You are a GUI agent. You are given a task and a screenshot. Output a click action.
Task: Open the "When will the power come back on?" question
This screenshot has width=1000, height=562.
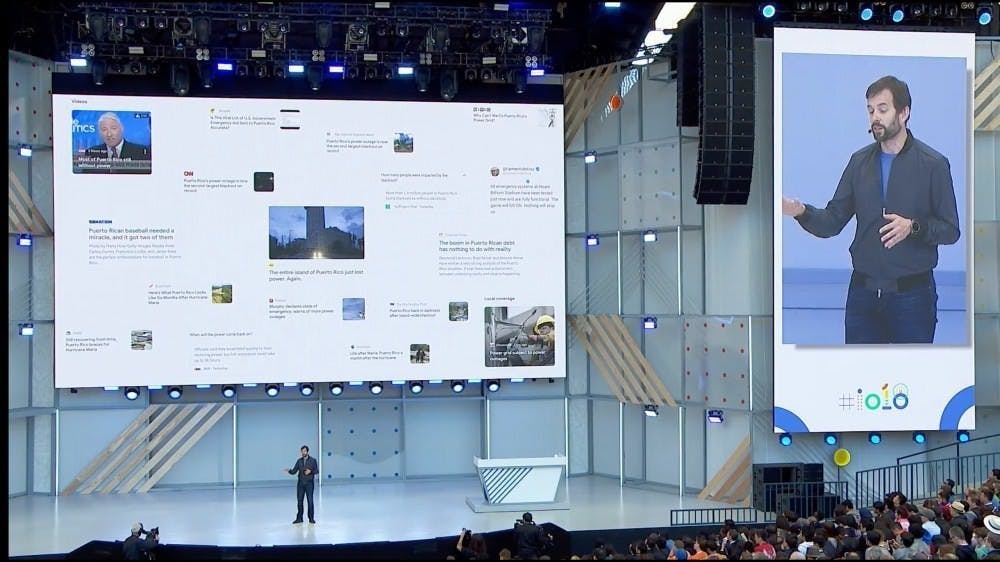(x=221, y=334)
